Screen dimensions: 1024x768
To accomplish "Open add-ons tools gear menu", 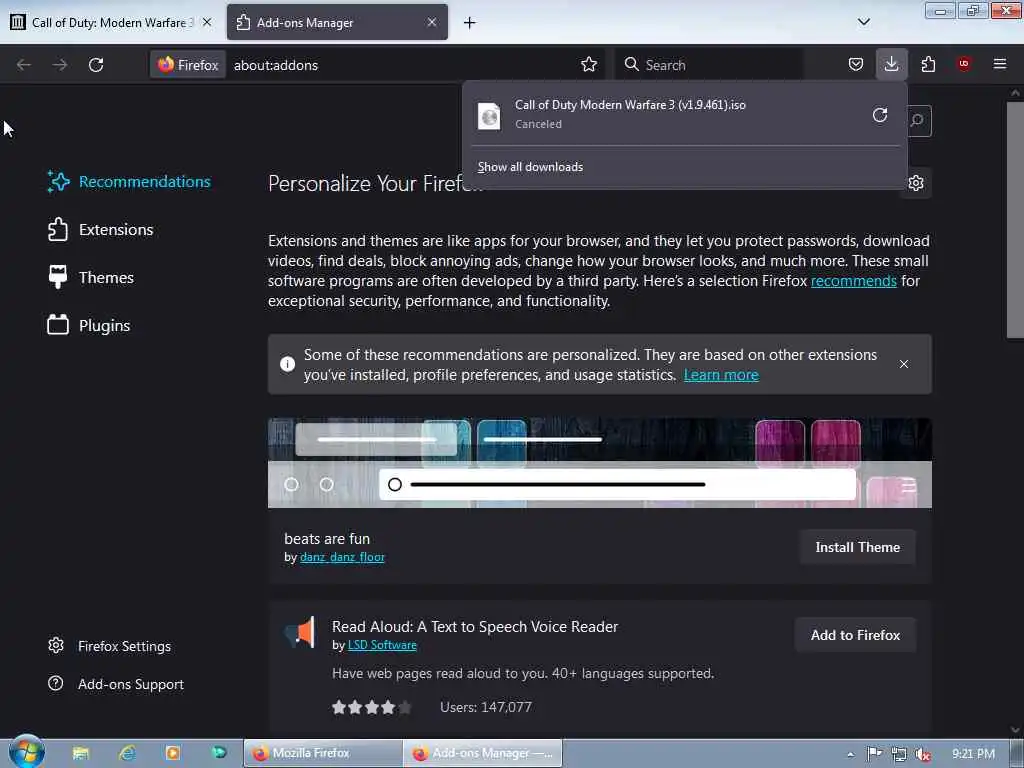I will coord(916,183).
